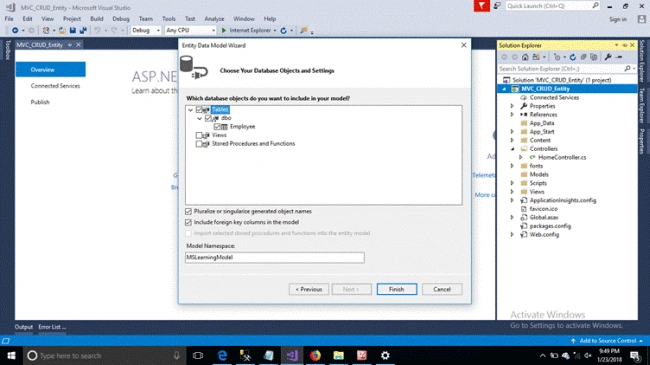Image resolution: width=650 pixels, height=365 pixels.
Task: Collapse the Tables tree node
Action: [190, 110]
